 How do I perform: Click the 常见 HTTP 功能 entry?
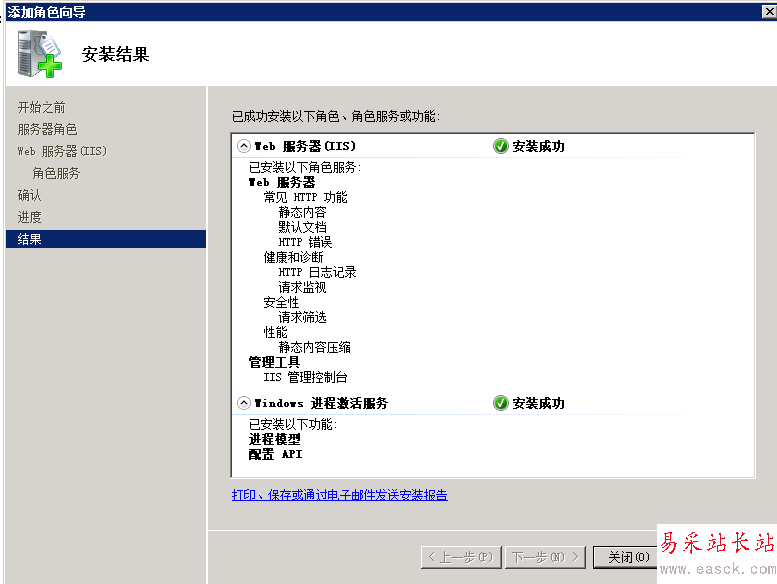pos(306,197)
